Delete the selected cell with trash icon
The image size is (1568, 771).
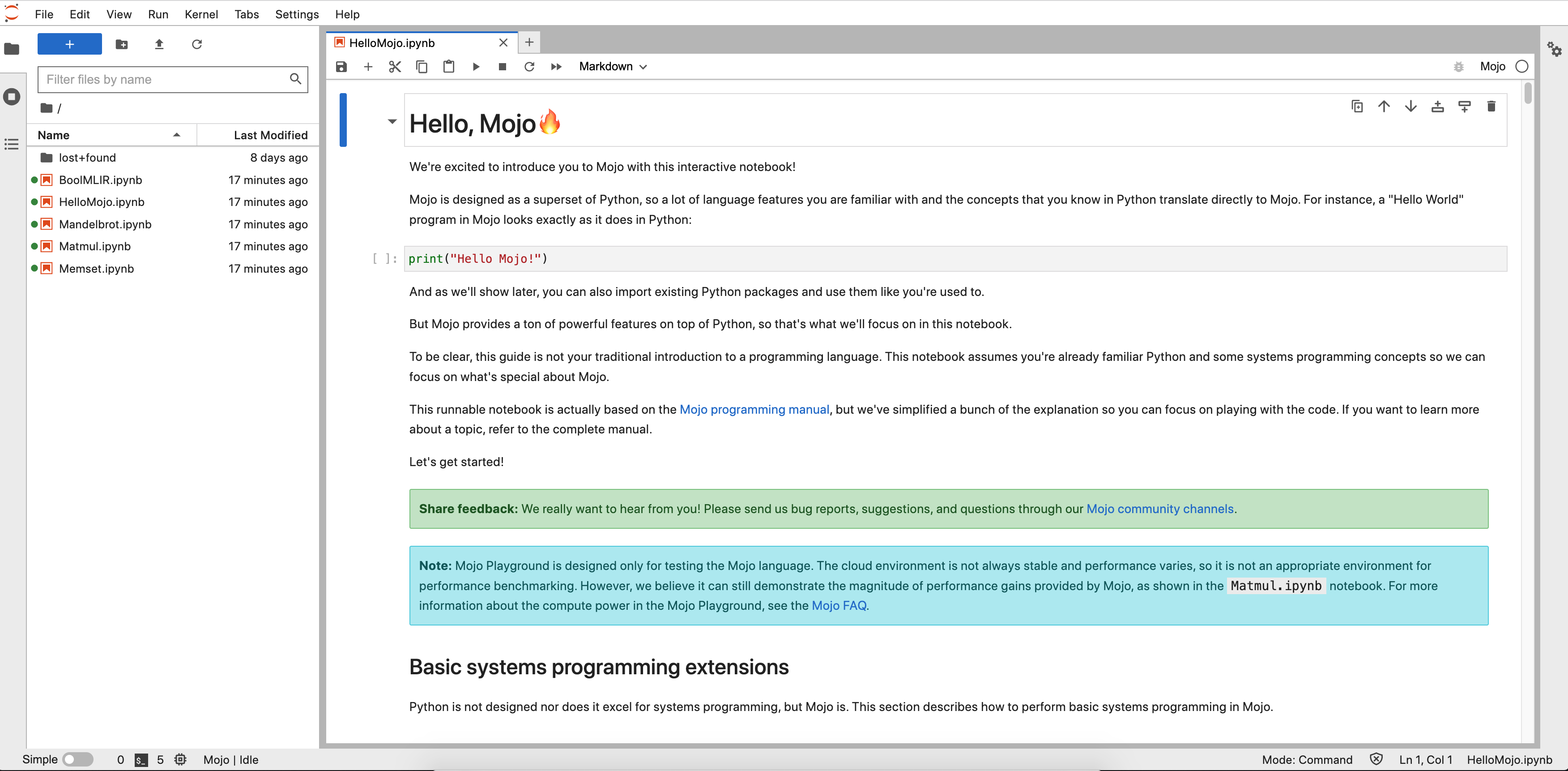point(1491,107)
